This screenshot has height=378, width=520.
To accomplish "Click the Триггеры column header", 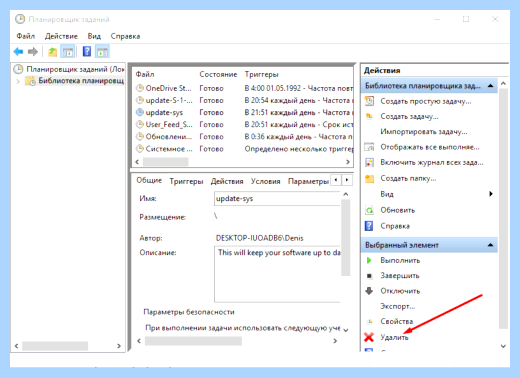I will [x=262, y=74].
